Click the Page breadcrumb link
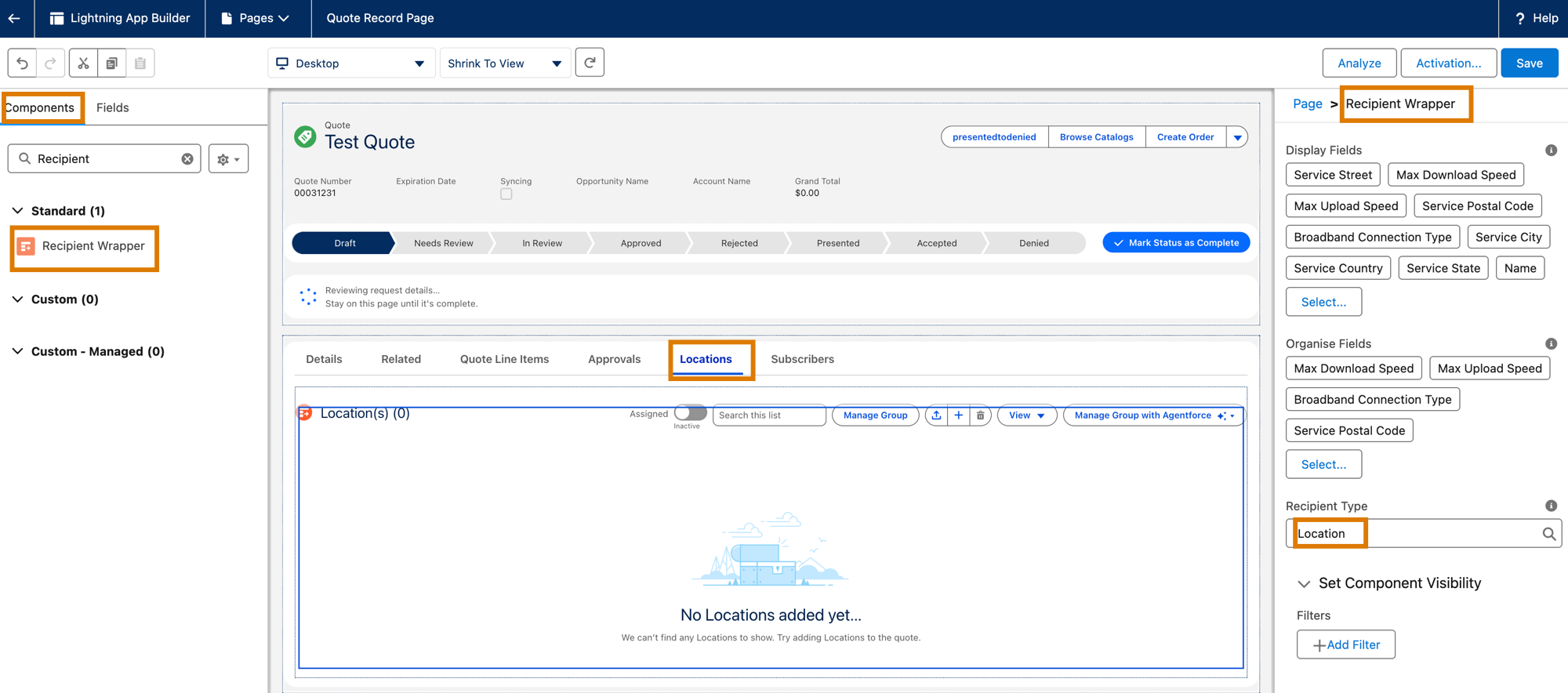 click(x=1307, y=103)
